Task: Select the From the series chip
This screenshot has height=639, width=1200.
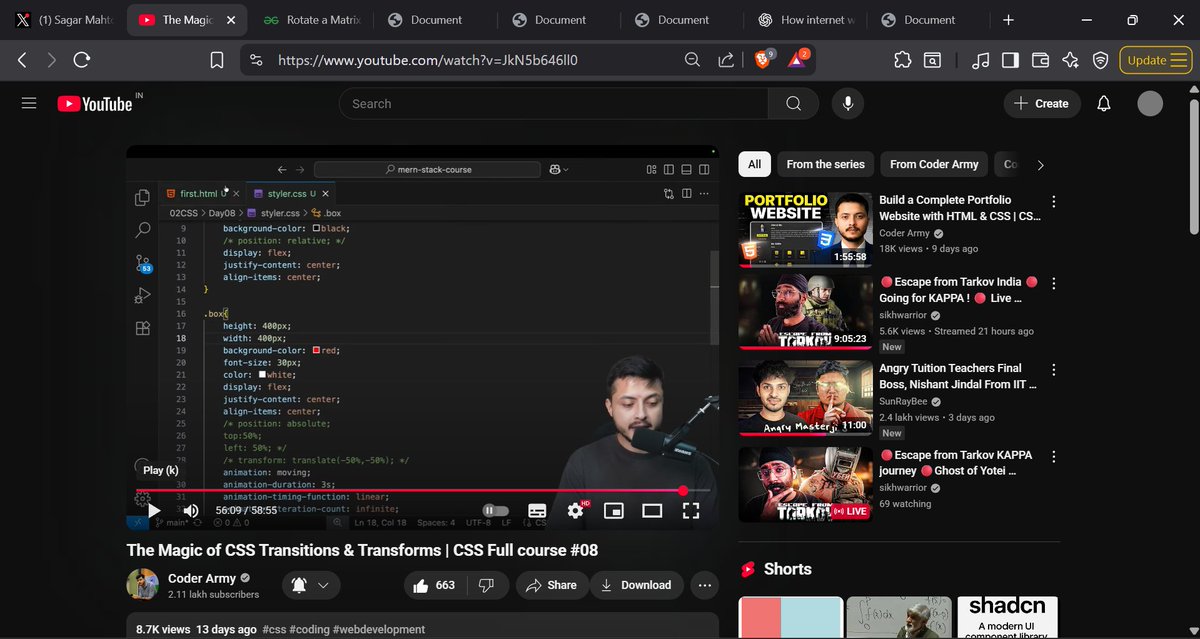Action: click(825, 164)
